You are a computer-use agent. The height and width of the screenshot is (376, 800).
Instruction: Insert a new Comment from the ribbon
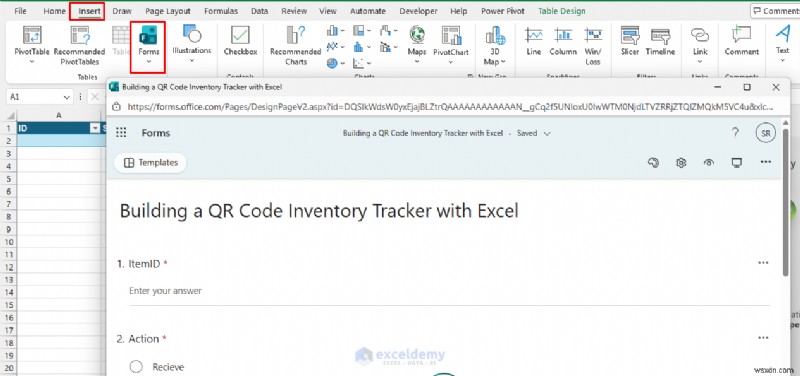[741, 41]
